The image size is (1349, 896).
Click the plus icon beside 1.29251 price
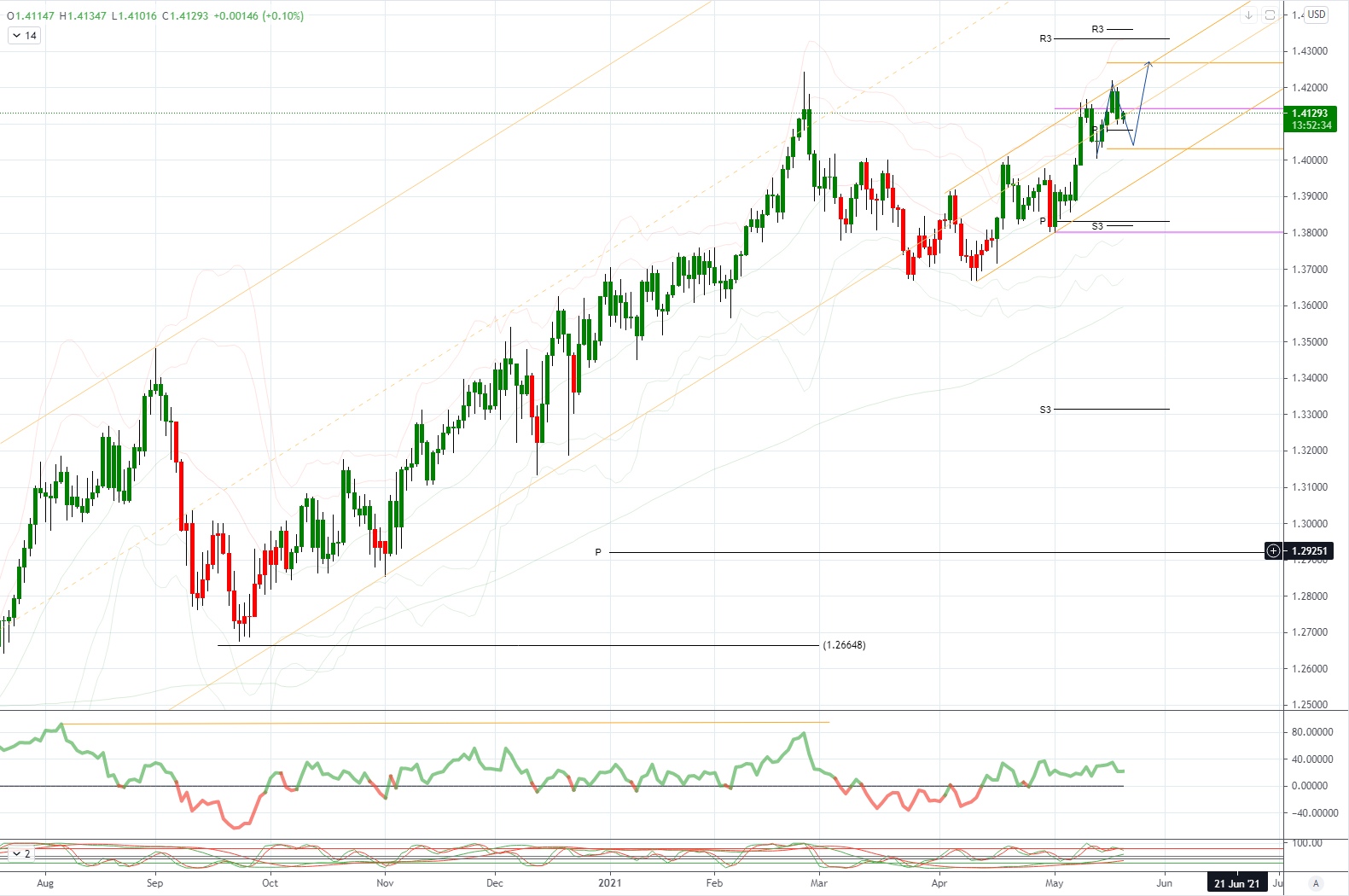point(1273,551)
